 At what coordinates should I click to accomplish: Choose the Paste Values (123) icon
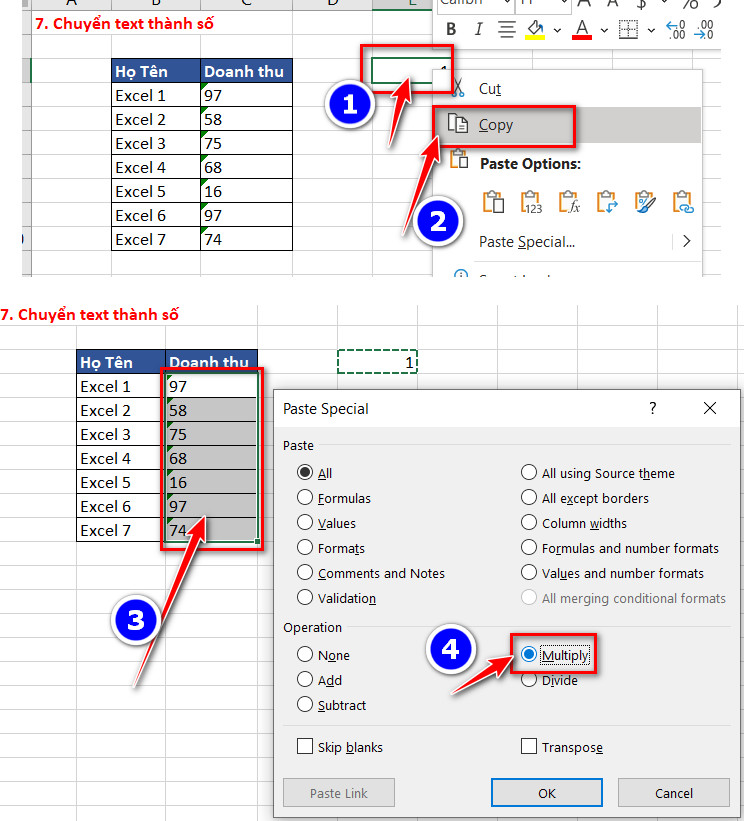point(531,203)
